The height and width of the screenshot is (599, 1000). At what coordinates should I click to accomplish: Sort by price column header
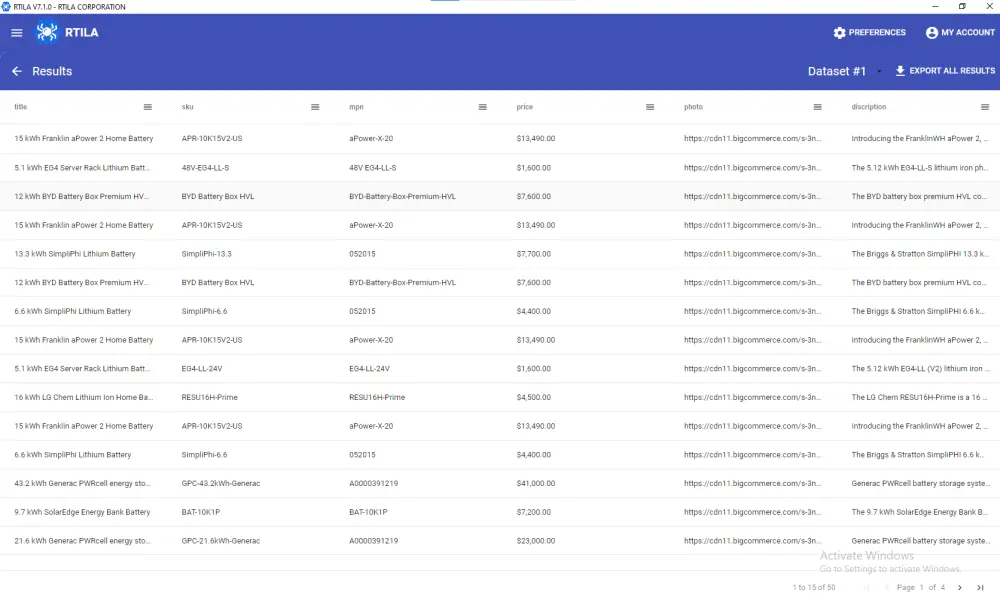click(525, 107)
